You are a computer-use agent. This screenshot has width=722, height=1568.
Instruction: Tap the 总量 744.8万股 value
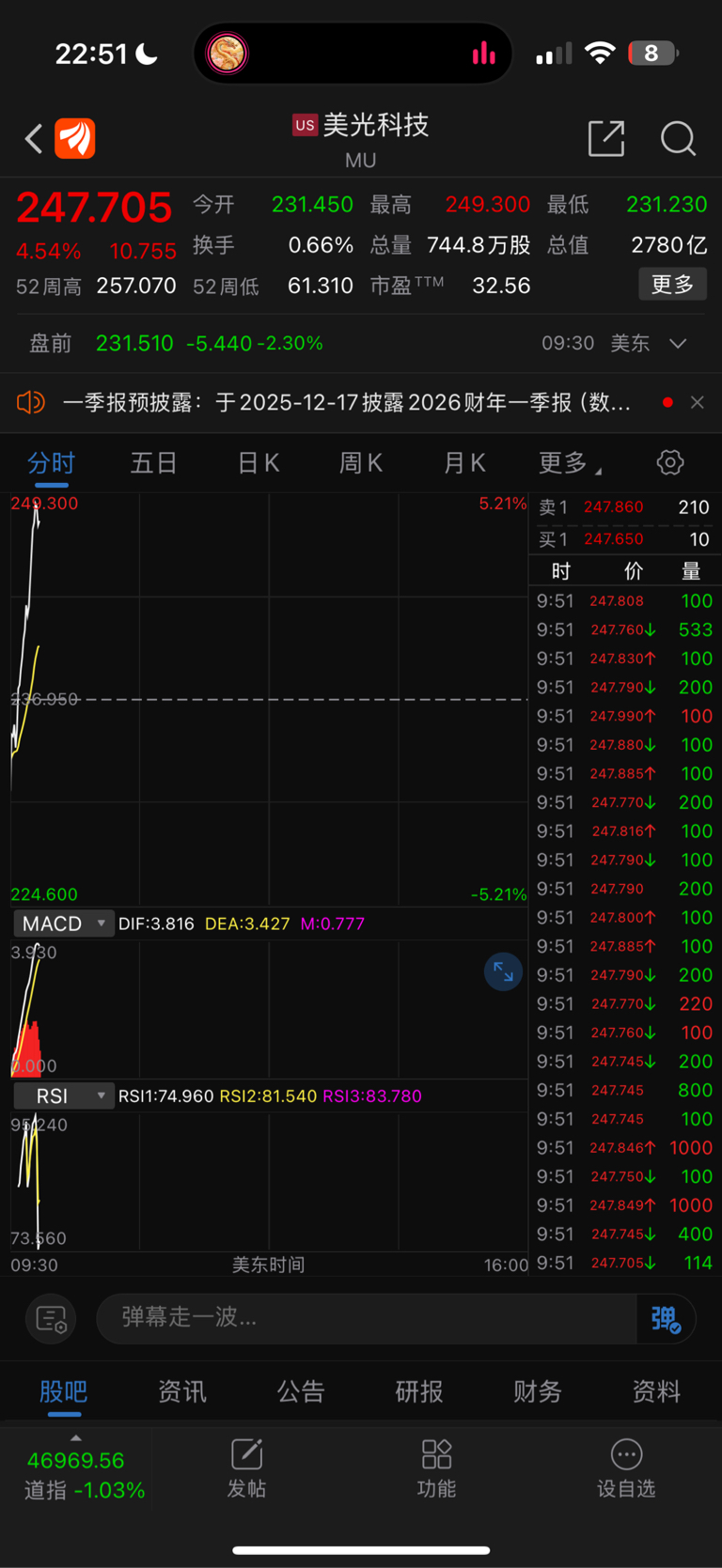coord(479,245)
